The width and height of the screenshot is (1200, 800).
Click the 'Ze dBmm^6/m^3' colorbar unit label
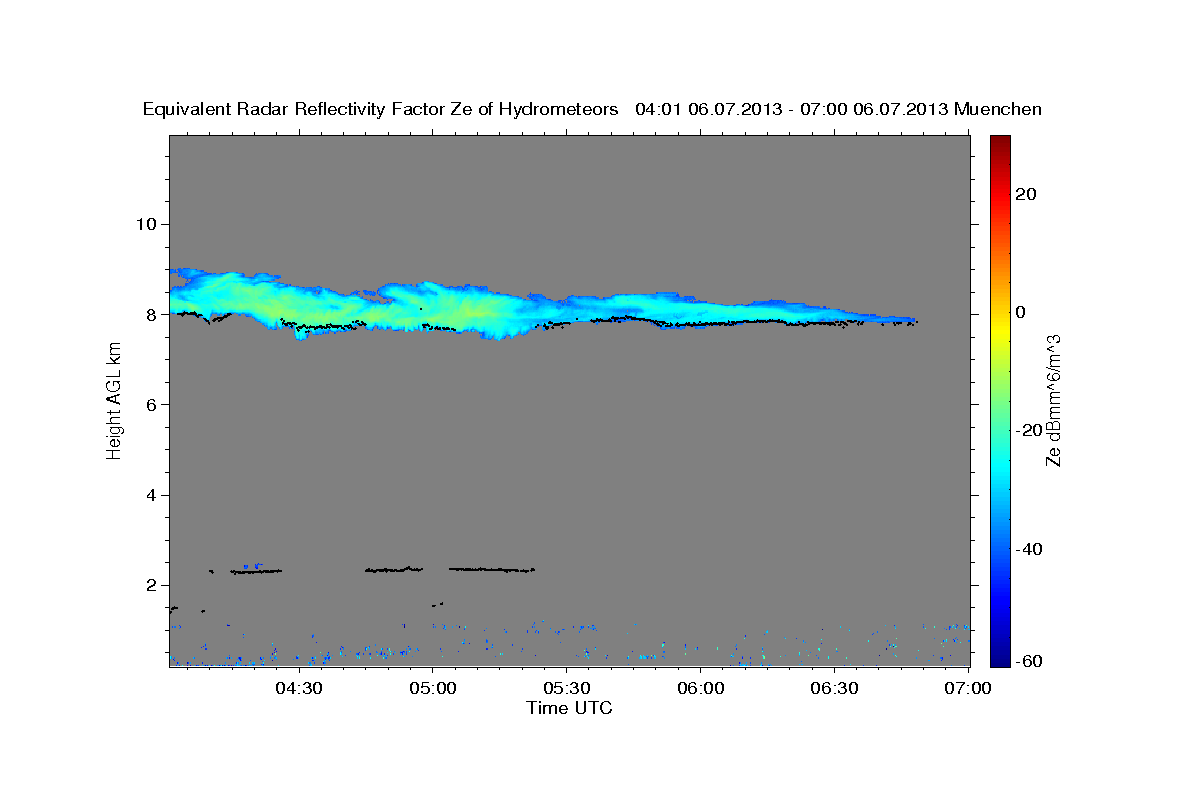coord(1053,400)
